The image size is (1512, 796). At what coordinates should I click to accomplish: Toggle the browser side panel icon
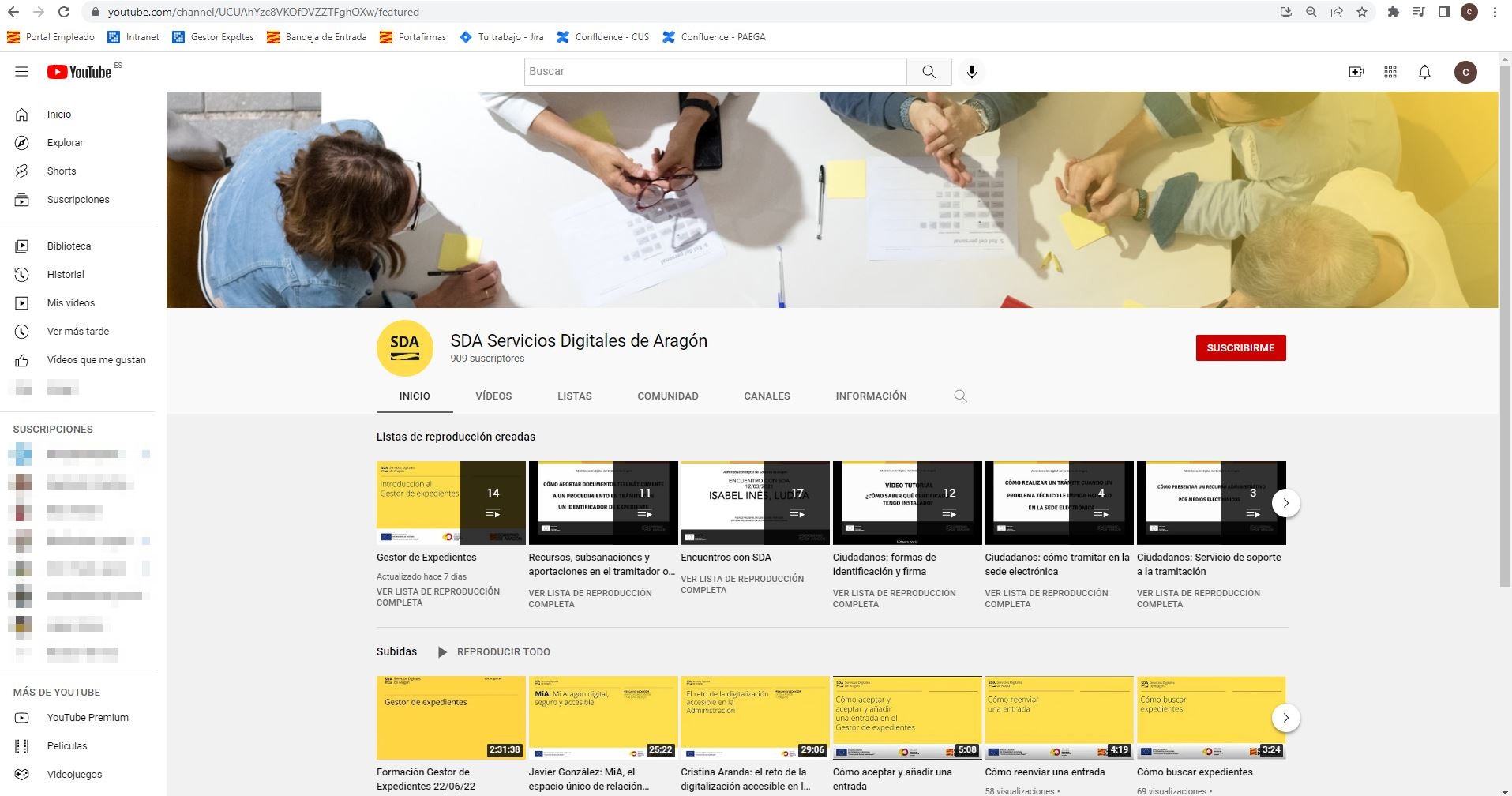click(1444, 12)
